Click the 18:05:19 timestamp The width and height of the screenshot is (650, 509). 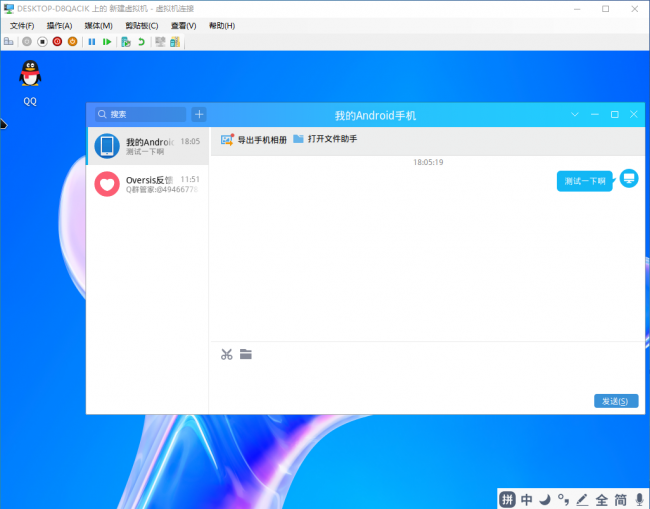click(x=428, y=162)
